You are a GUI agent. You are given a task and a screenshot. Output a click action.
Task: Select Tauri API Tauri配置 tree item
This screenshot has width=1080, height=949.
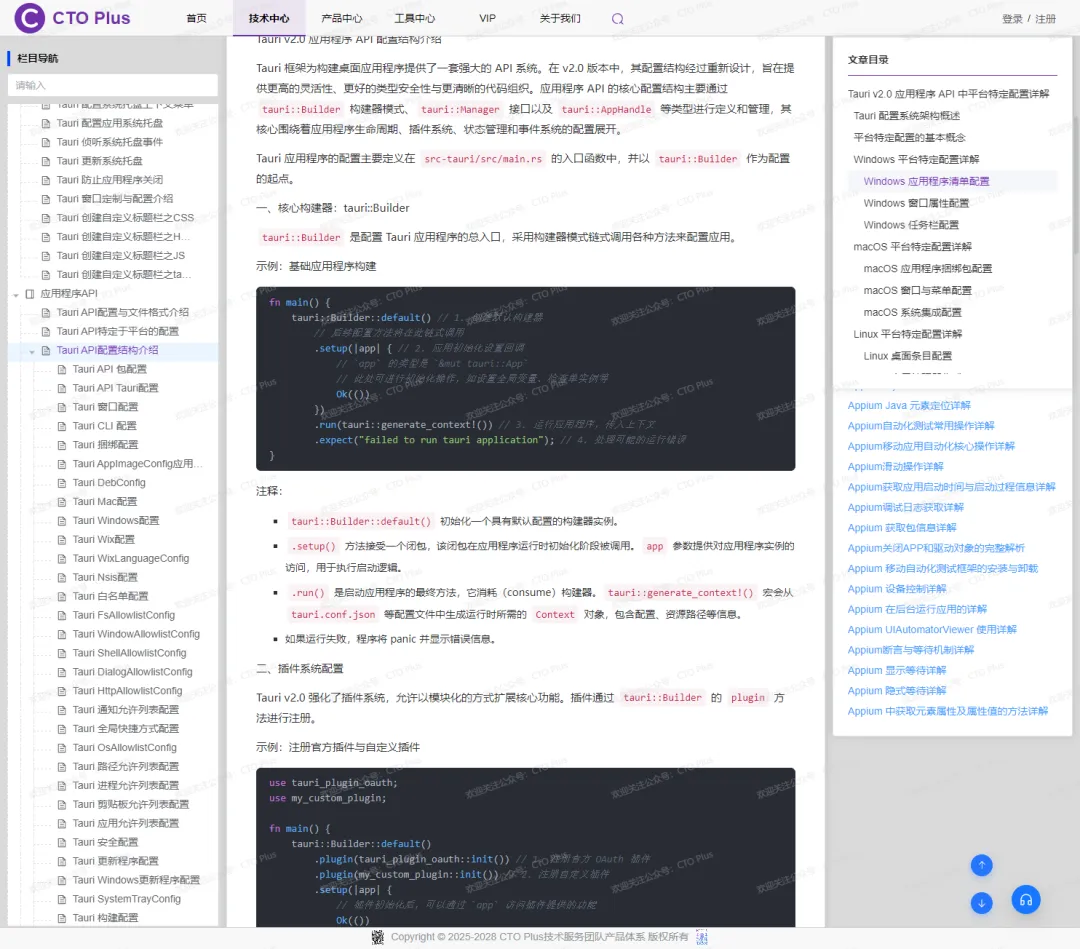[116, 388]
